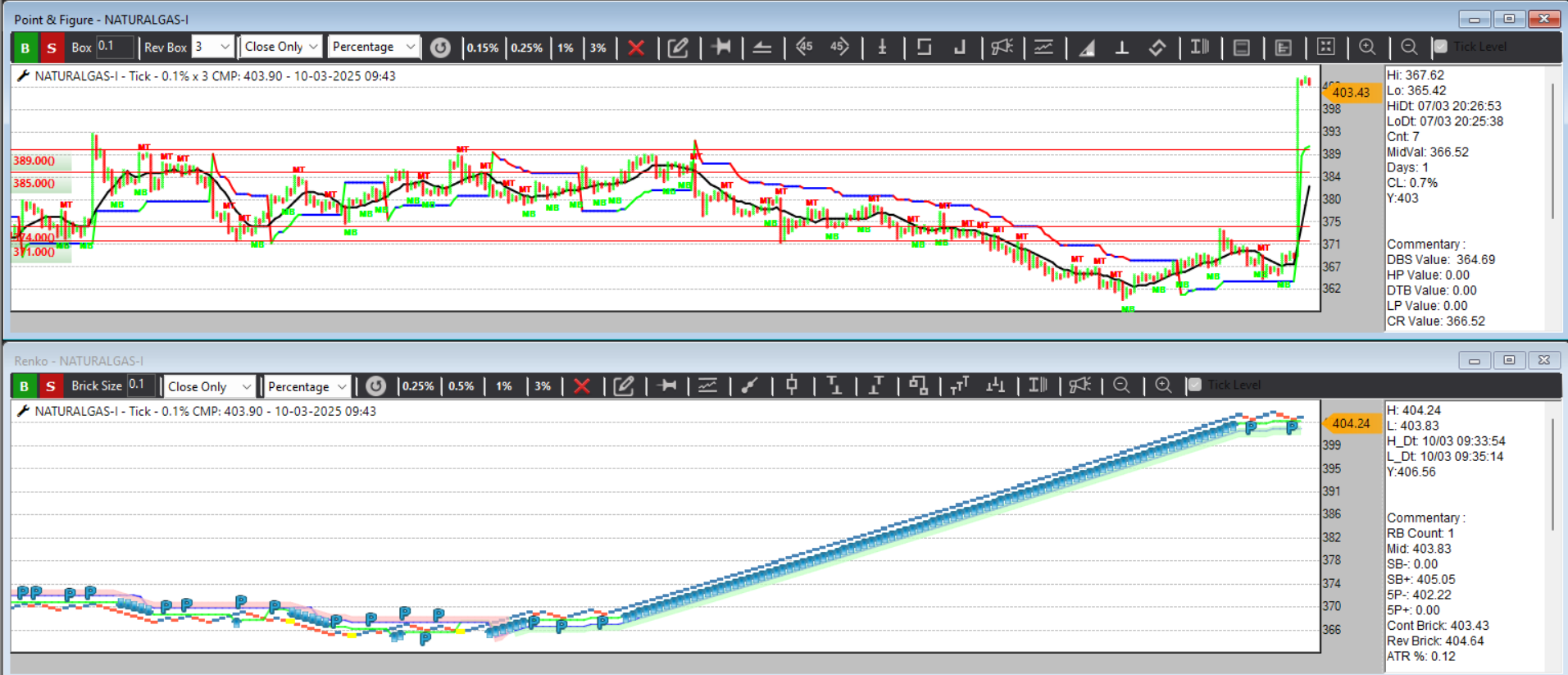The width and height of the screenshot is (1568, 675).
Task: Select 0.25% preset in Renko toolbar
Action: [418, 386]
